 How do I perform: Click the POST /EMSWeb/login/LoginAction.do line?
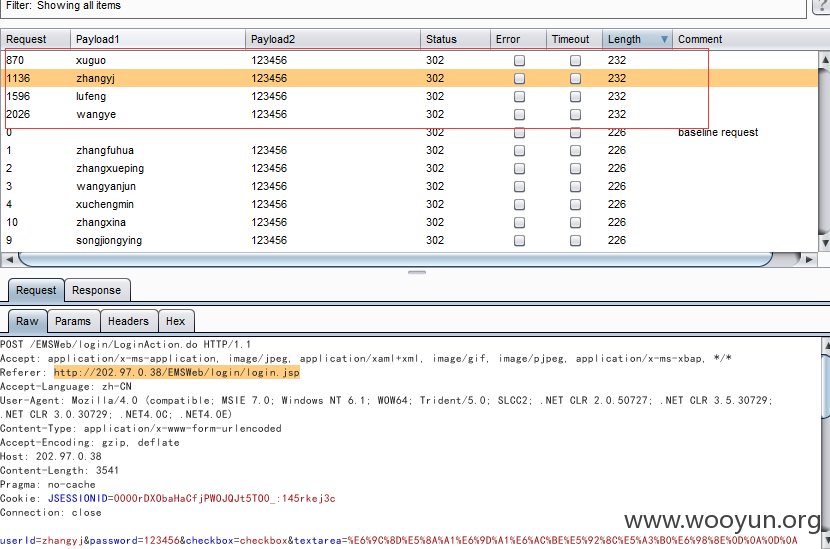pyautogui.click(x=125, y=344)
